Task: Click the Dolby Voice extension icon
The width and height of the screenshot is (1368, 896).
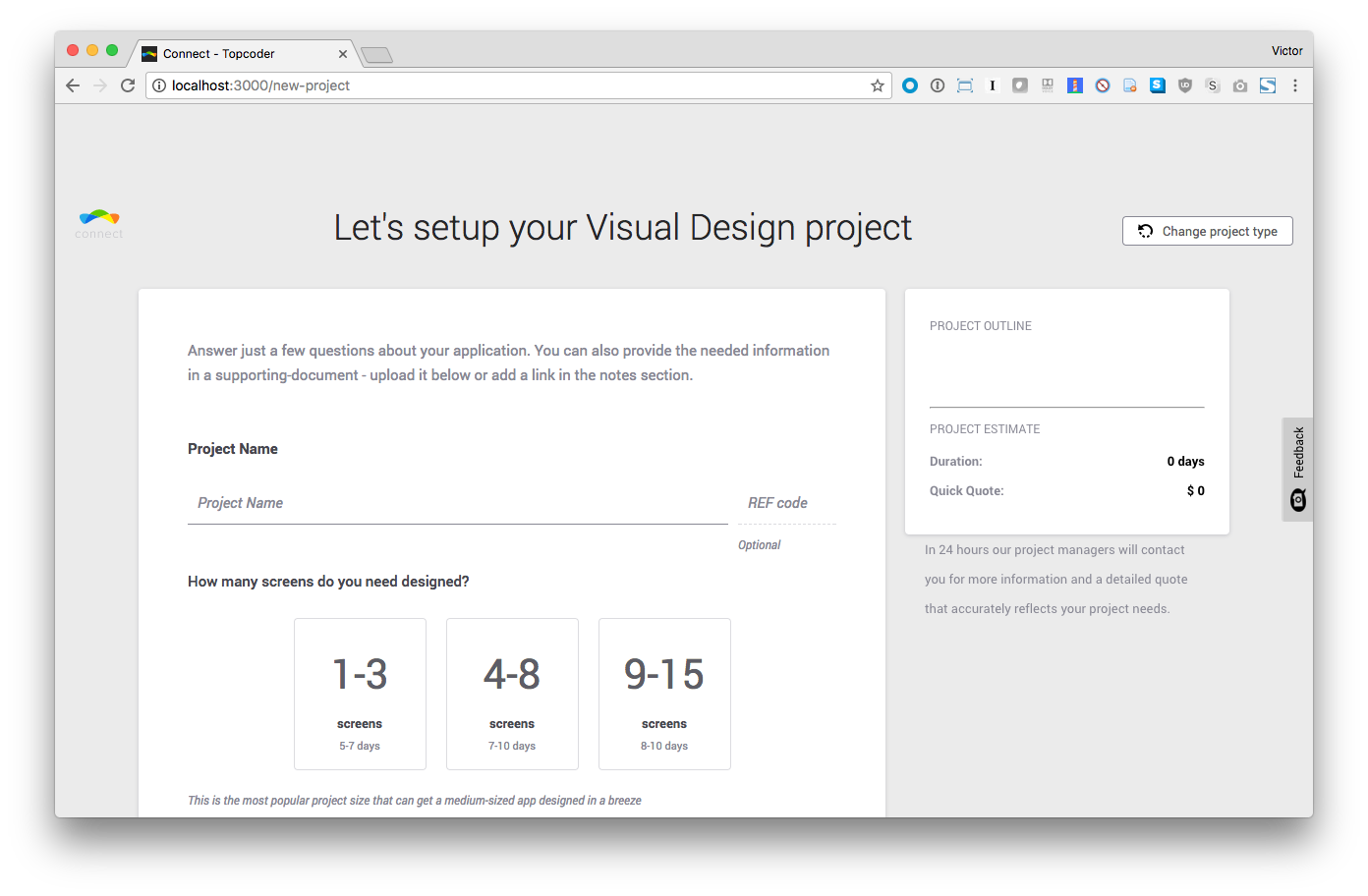Action: click(x=1048, y=85)
